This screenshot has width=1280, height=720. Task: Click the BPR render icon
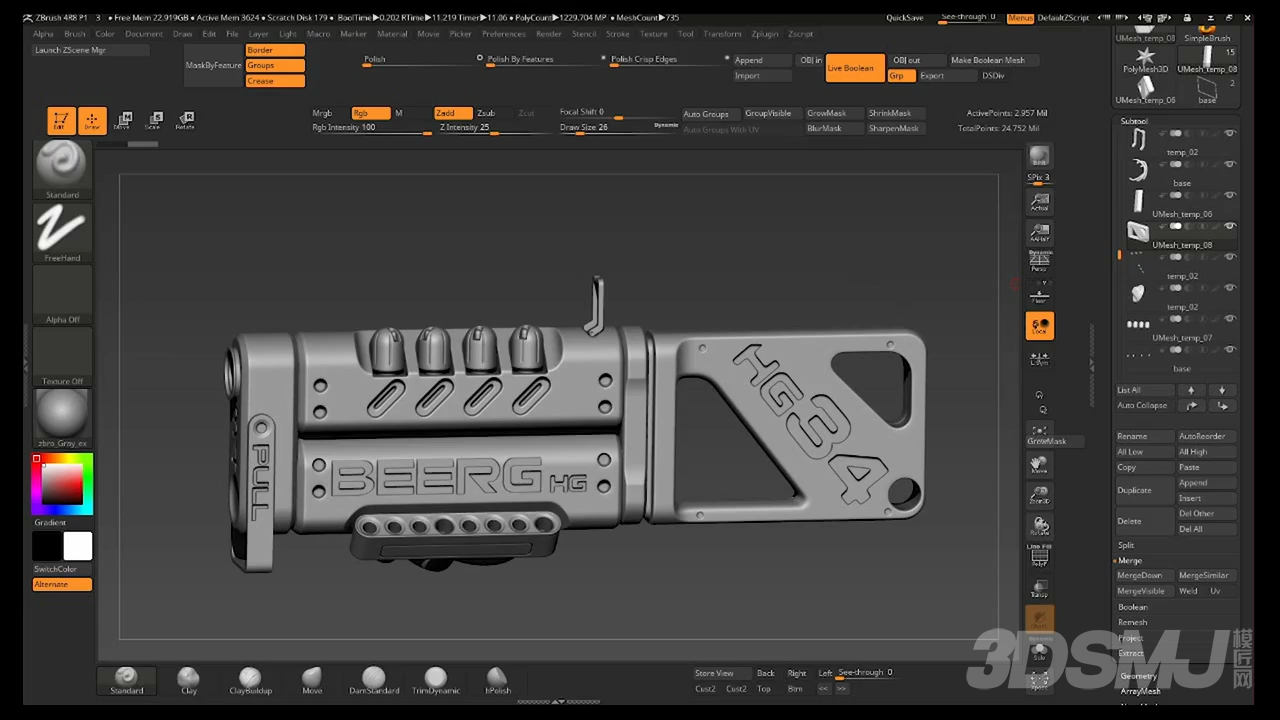pyautogui.click(x=1039, y=158)
